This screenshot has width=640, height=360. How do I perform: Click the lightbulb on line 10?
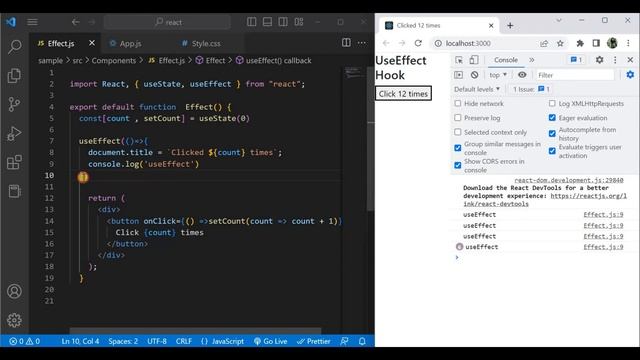coord(83,177)
